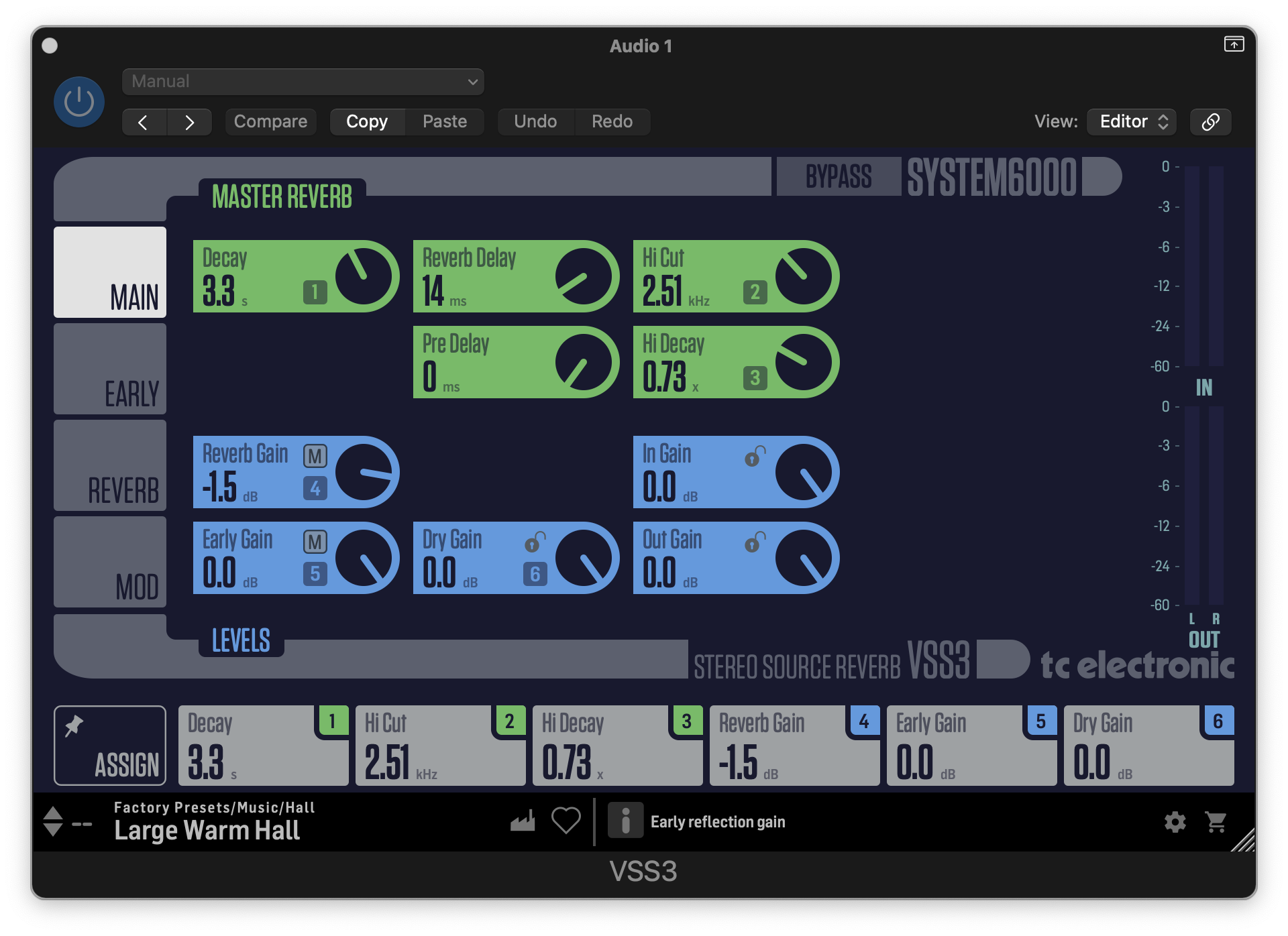
Task: Open the shopping cart store
Action: tap(1214, 822)
